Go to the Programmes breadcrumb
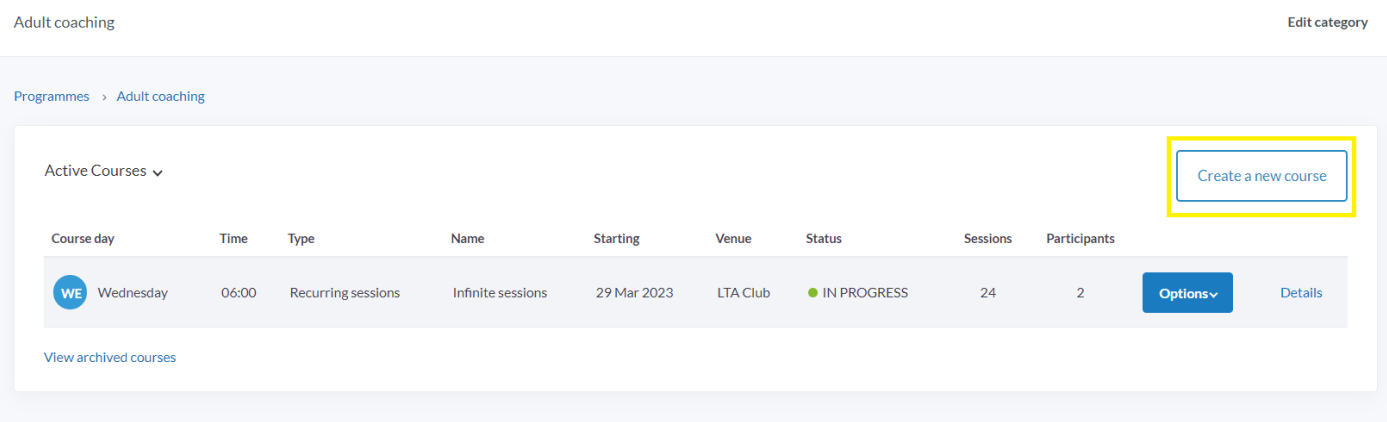The height and width of the screenshot is (422, 1387). (x=52, y=97)
